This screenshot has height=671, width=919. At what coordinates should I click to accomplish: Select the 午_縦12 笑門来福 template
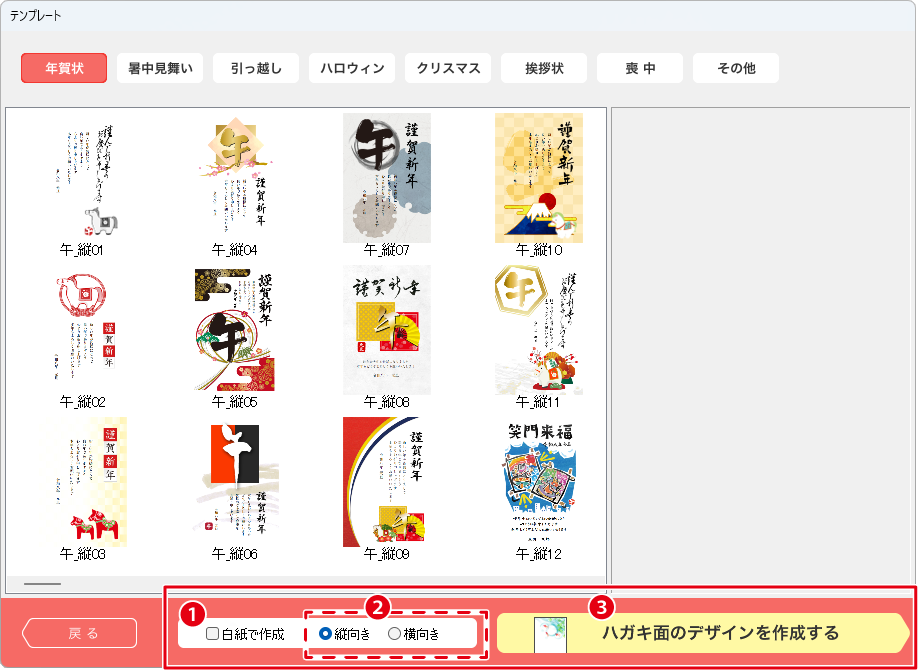point(539,482)
